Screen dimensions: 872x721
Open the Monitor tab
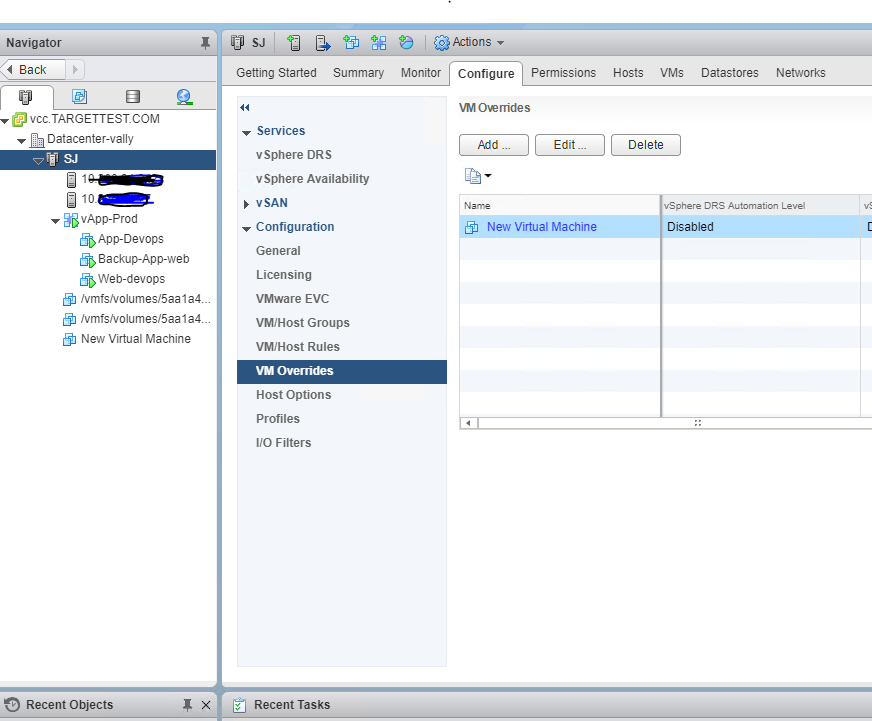tap(420, 73)
